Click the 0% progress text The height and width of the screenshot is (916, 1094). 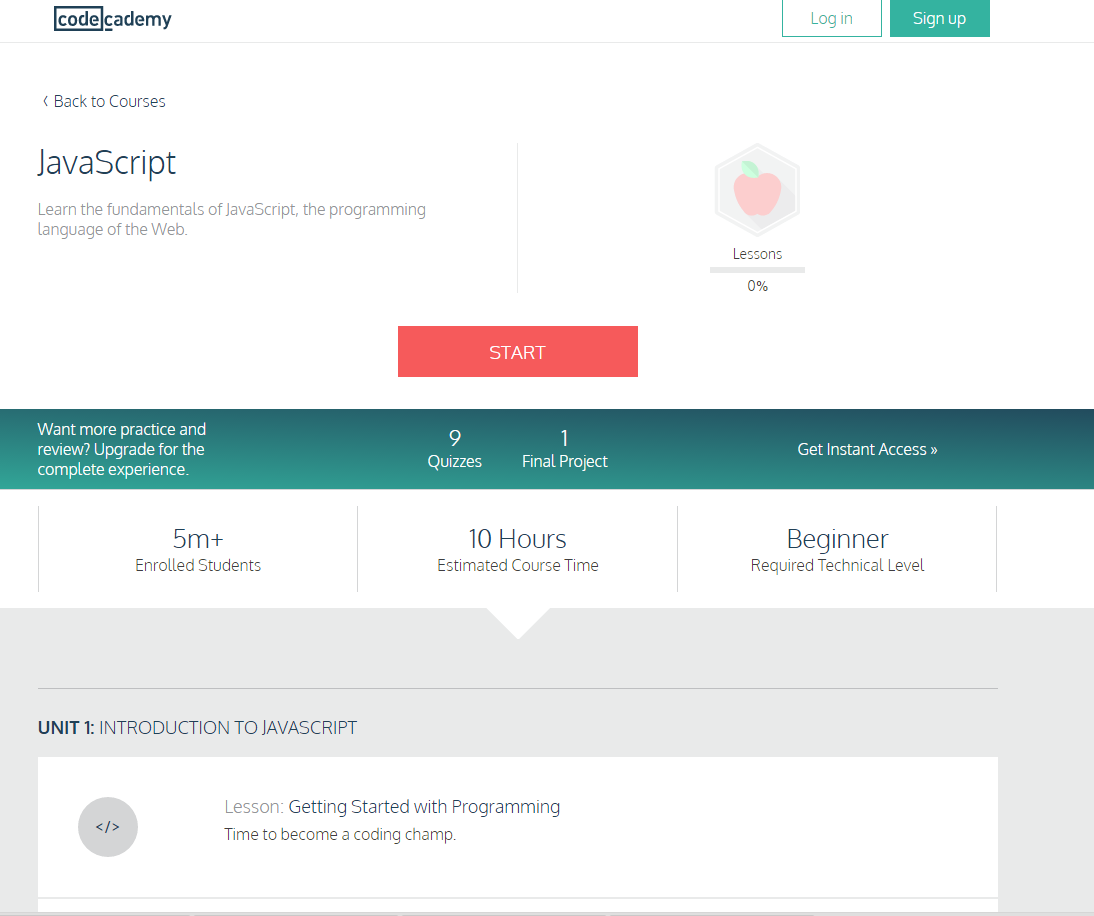point(757,286)
